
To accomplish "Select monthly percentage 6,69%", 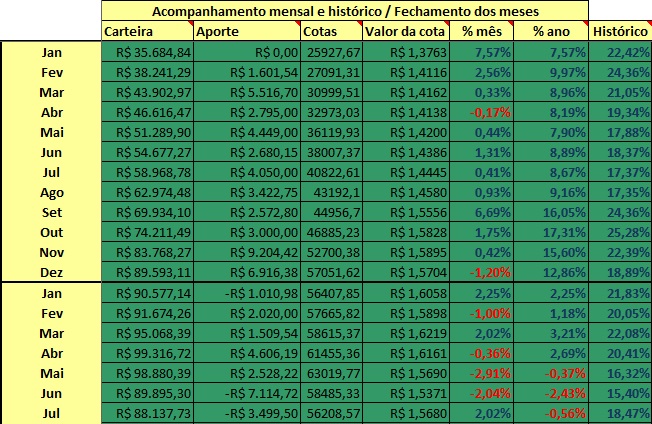I will pos(482,212).
